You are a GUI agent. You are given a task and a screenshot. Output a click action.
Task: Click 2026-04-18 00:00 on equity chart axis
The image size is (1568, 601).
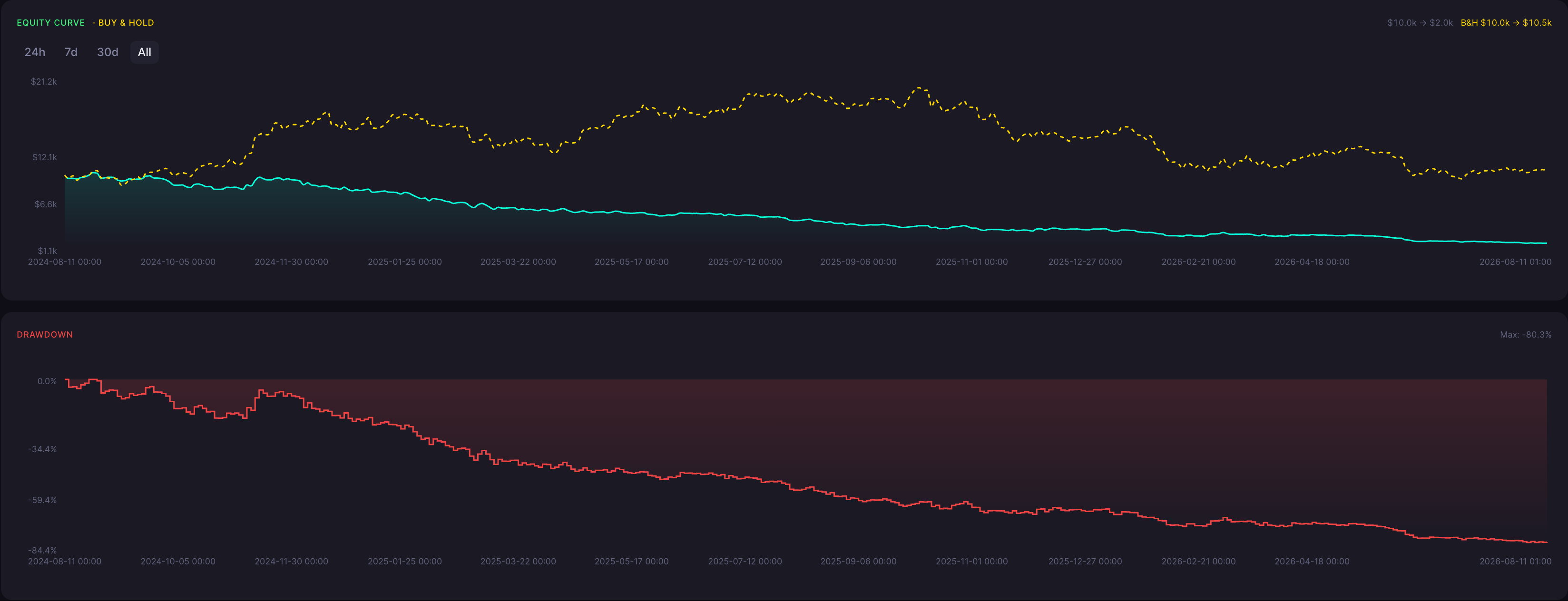coord(1312,262)
